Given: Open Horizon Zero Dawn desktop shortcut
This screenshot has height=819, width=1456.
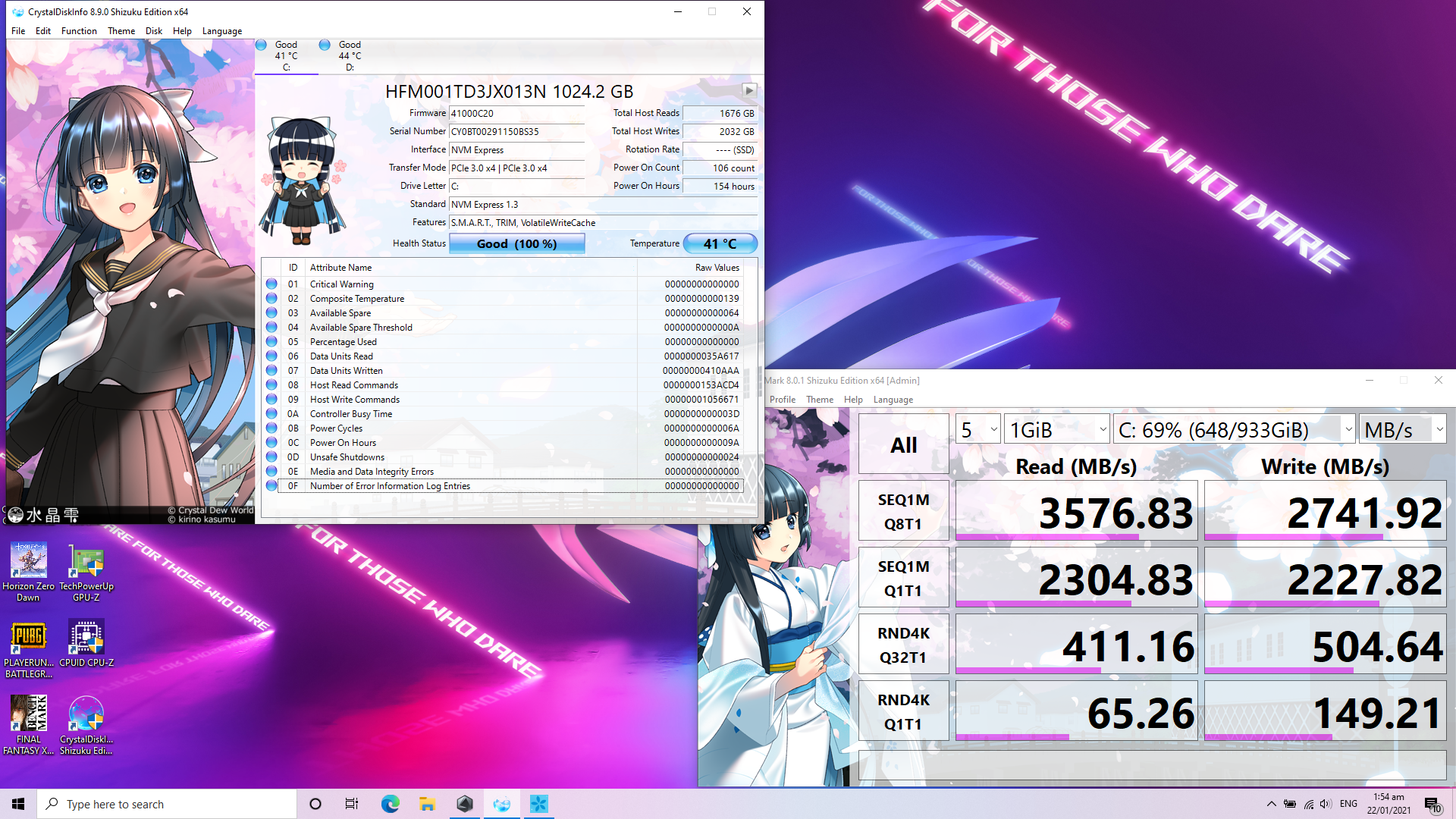Looking at the screenshot, I should (x=28, y=573).
